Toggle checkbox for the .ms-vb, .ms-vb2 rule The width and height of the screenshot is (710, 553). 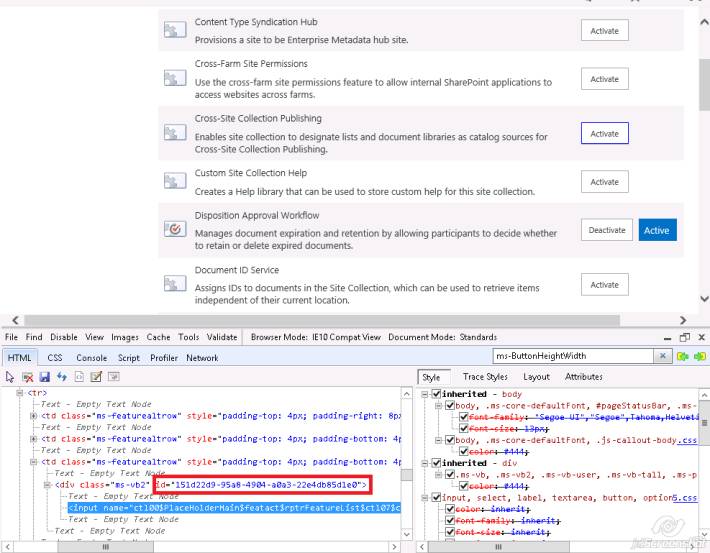450,474
